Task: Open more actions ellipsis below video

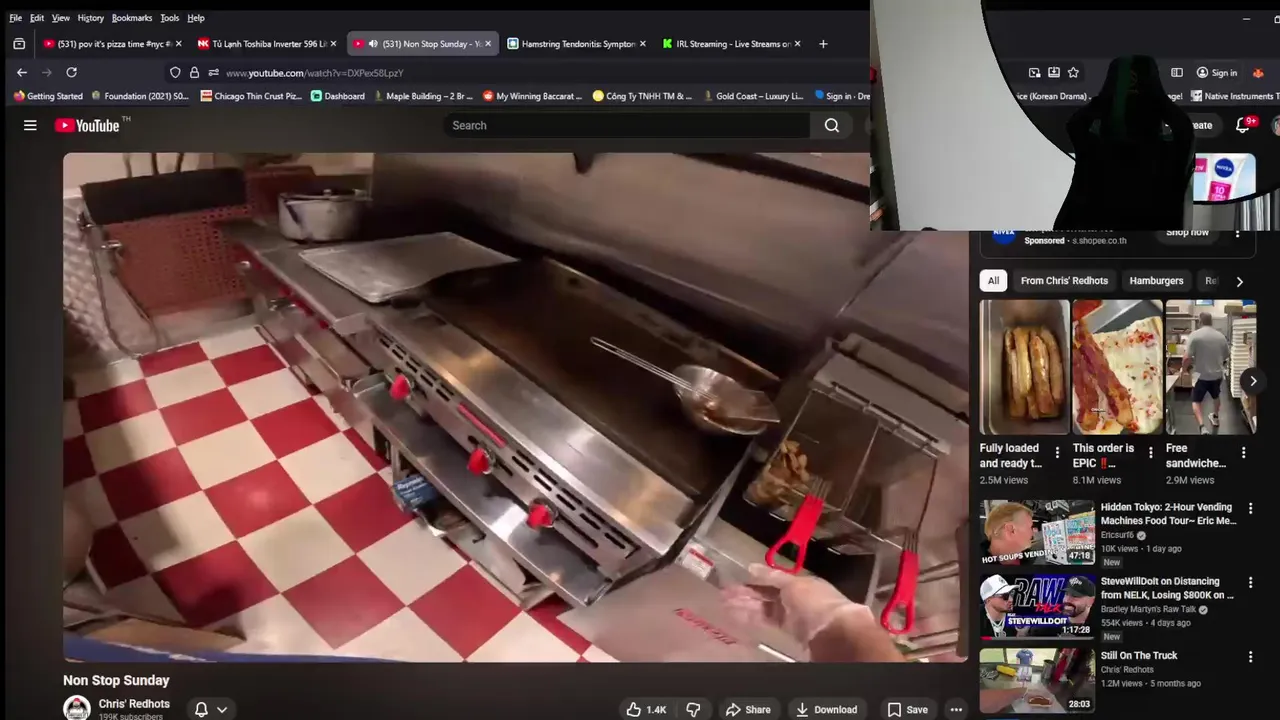Action: pyautogui.click(x=956, y=709)
